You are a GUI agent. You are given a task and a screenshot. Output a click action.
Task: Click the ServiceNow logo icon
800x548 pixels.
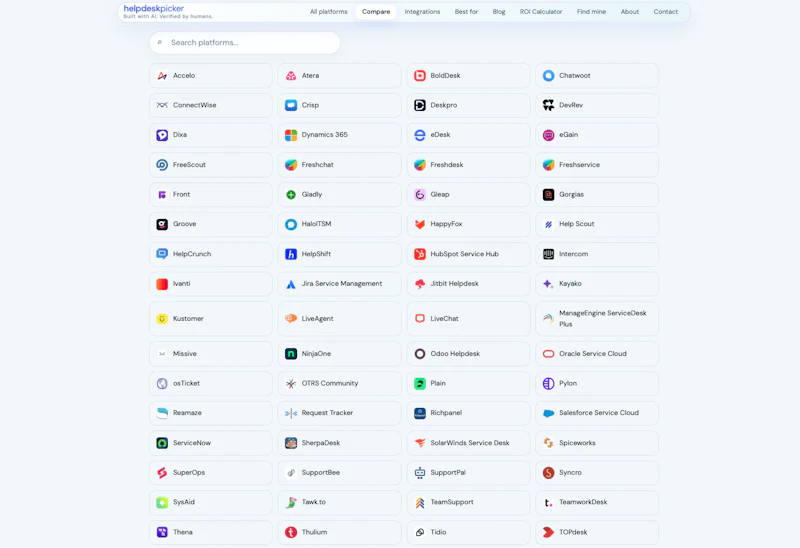pyautogui.click(x=162, y=443)
